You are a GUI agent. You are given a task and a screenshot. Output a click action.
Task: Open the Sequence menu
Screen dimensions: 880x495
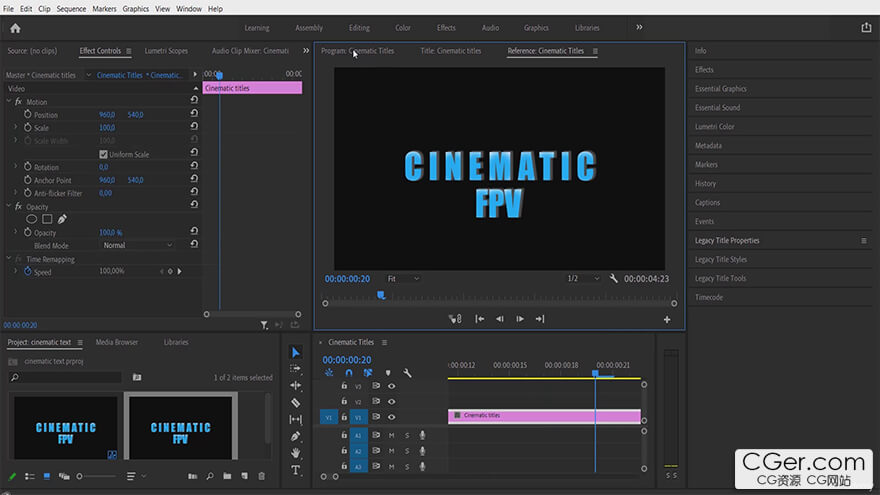[71, 9]
